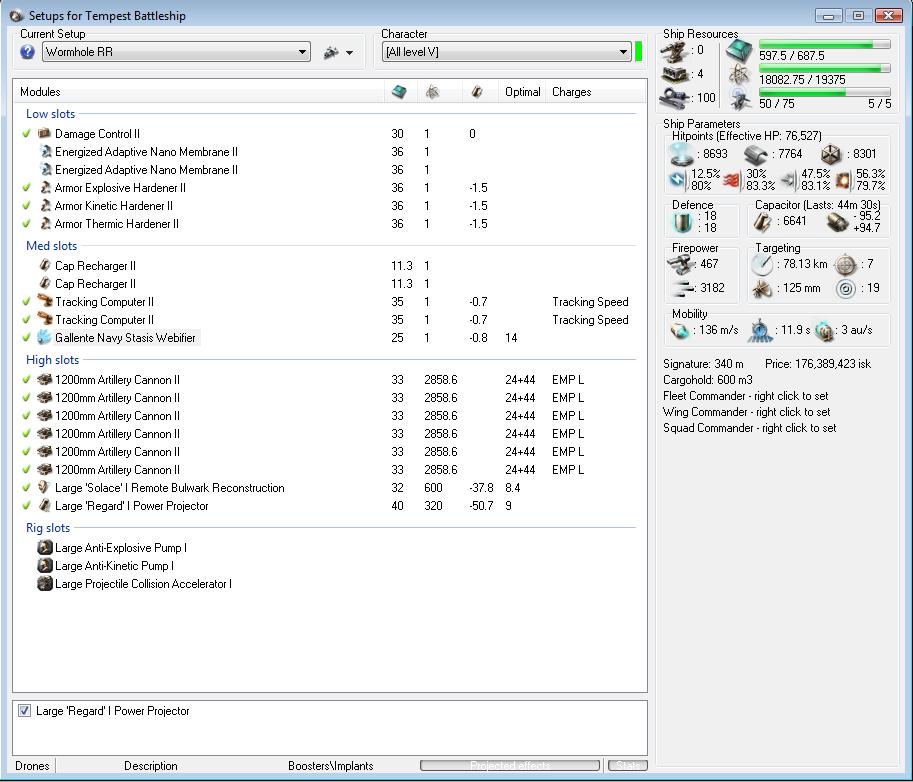Click the structure hitpoints icon
Viewport: 913px width, 782px height.
(831, 155)
